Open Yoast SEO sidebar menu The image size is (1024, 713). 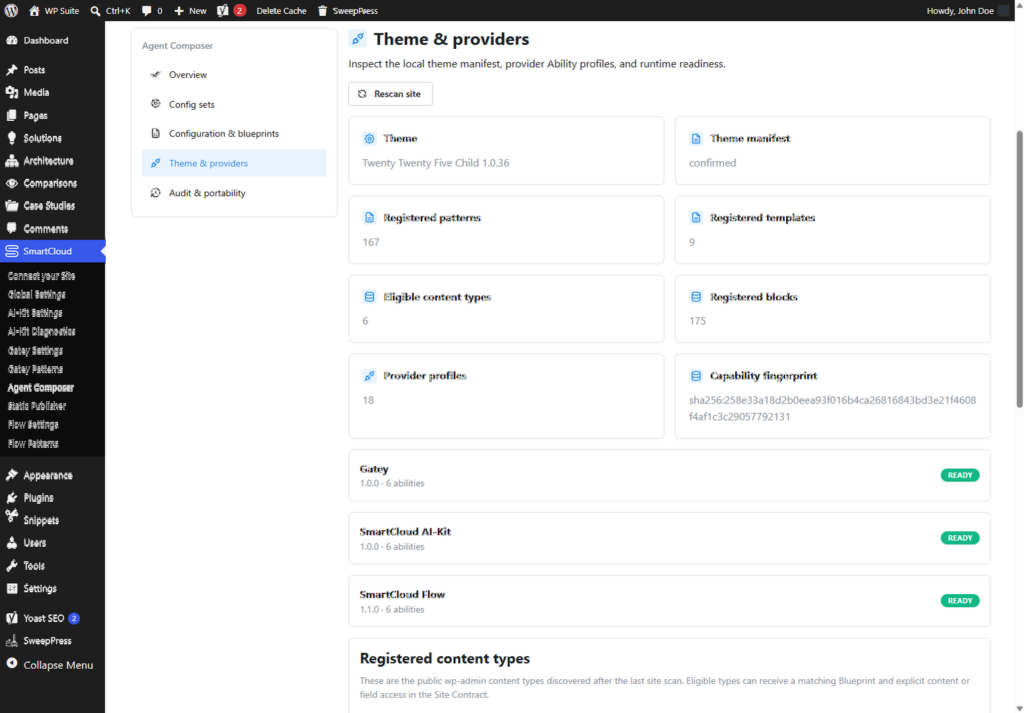tap(52, 618)
